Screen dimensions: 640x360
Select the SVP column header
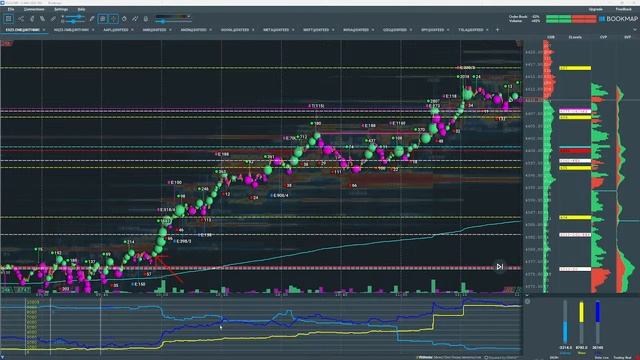pyautogui.click(x=627, y=37)
